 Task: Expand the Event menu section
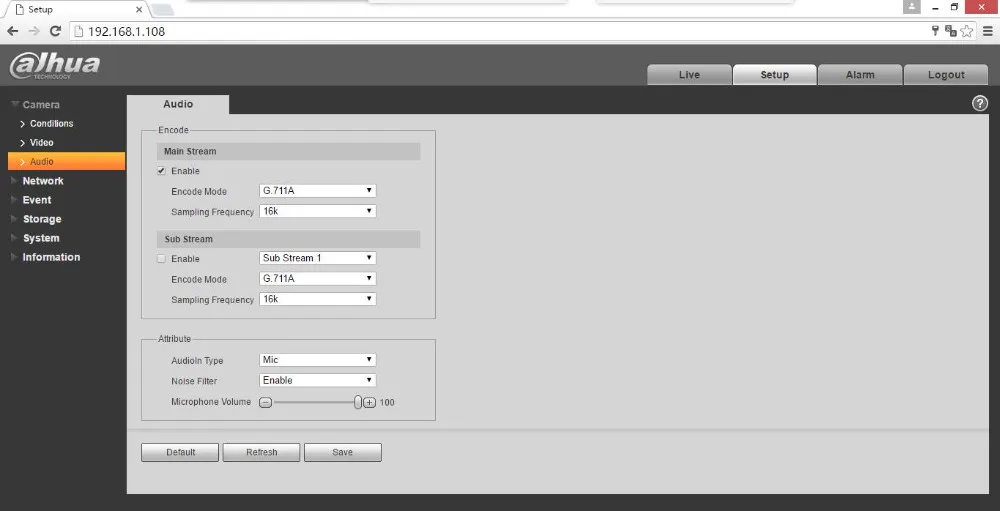point(36,200)
